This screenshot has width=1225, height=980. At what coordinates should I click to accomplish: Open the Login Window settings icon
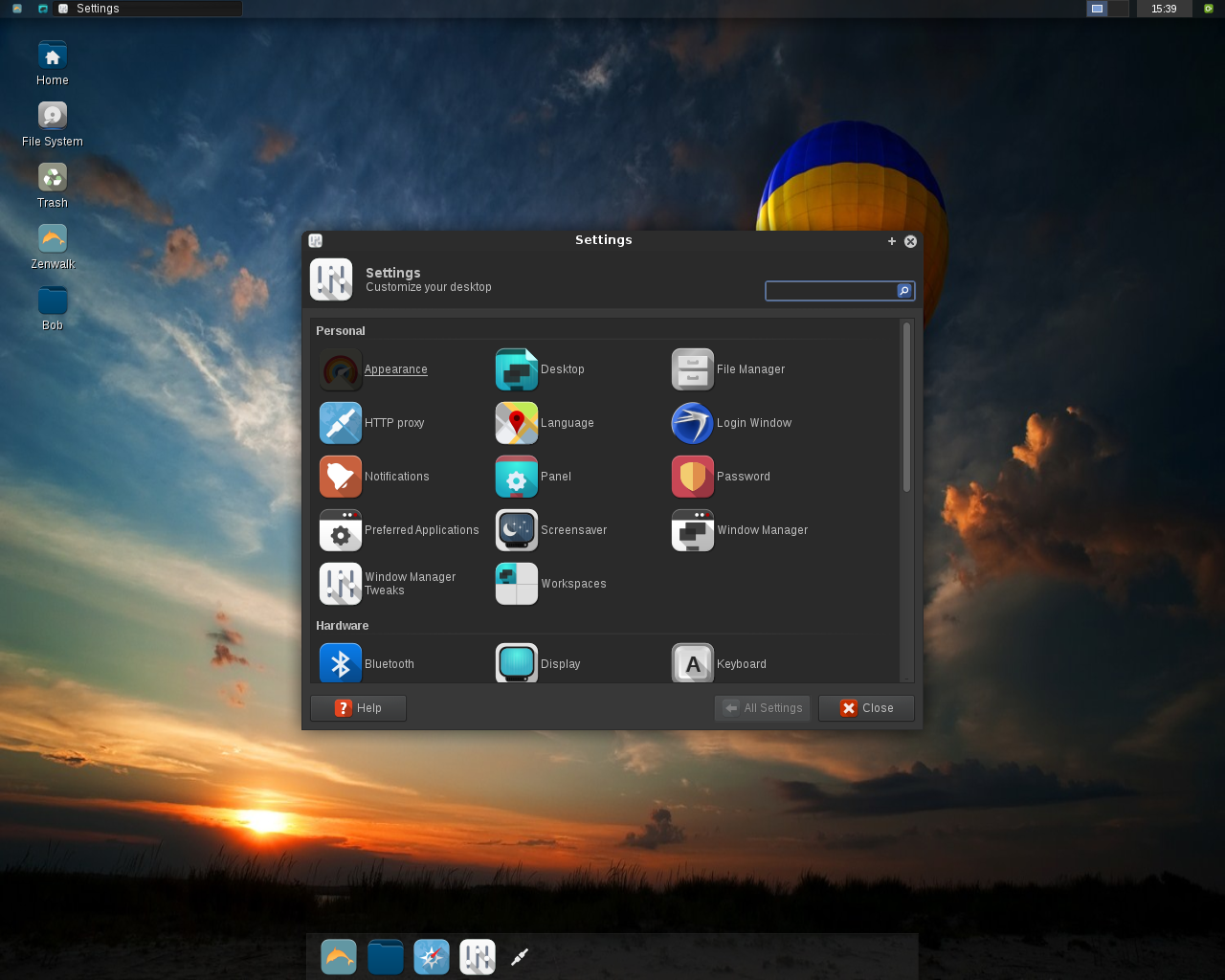[693, 423]
